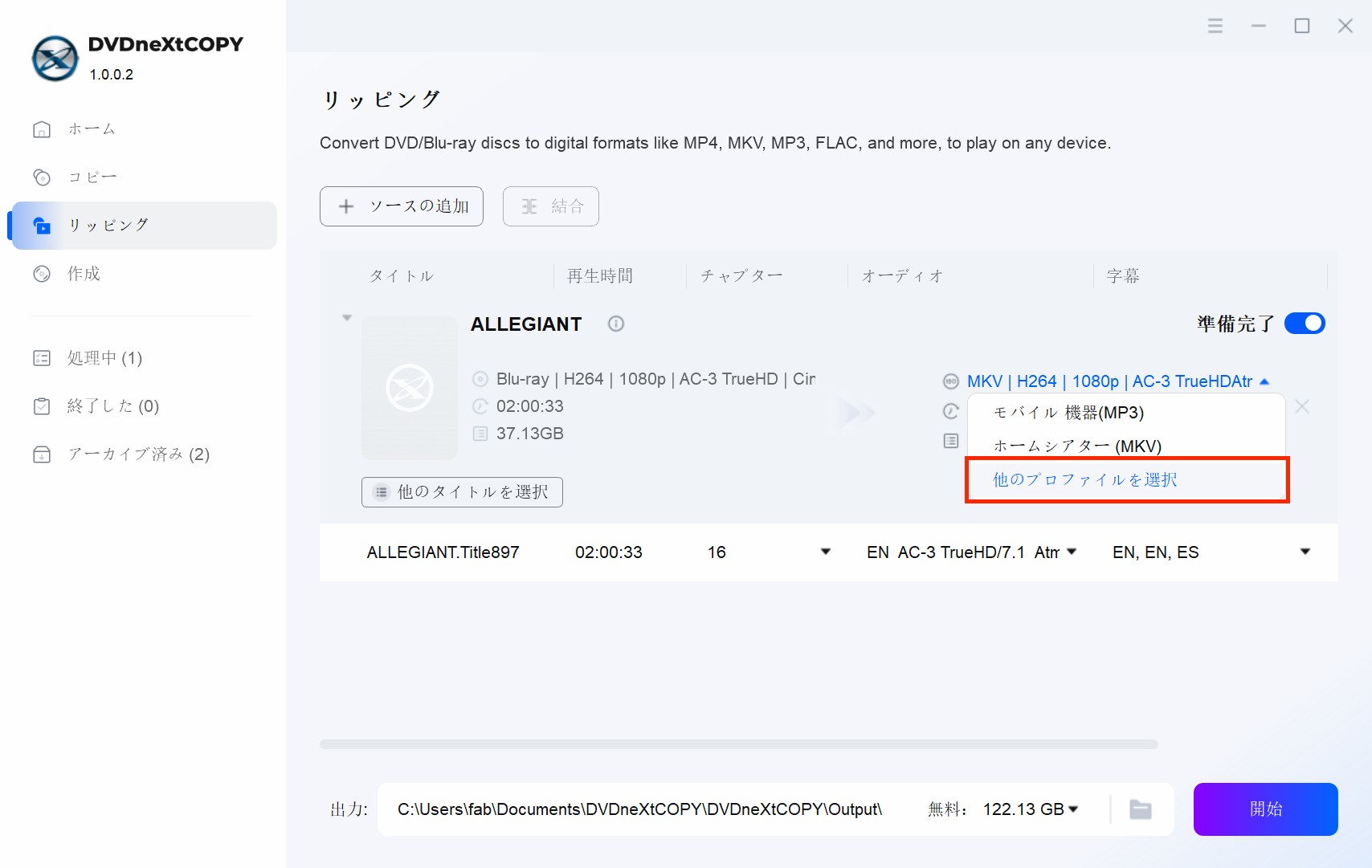Click the ALLEGIANT disc thumbnail
1372x868 pixels.
pyautogui.click(x=410, y=388)
